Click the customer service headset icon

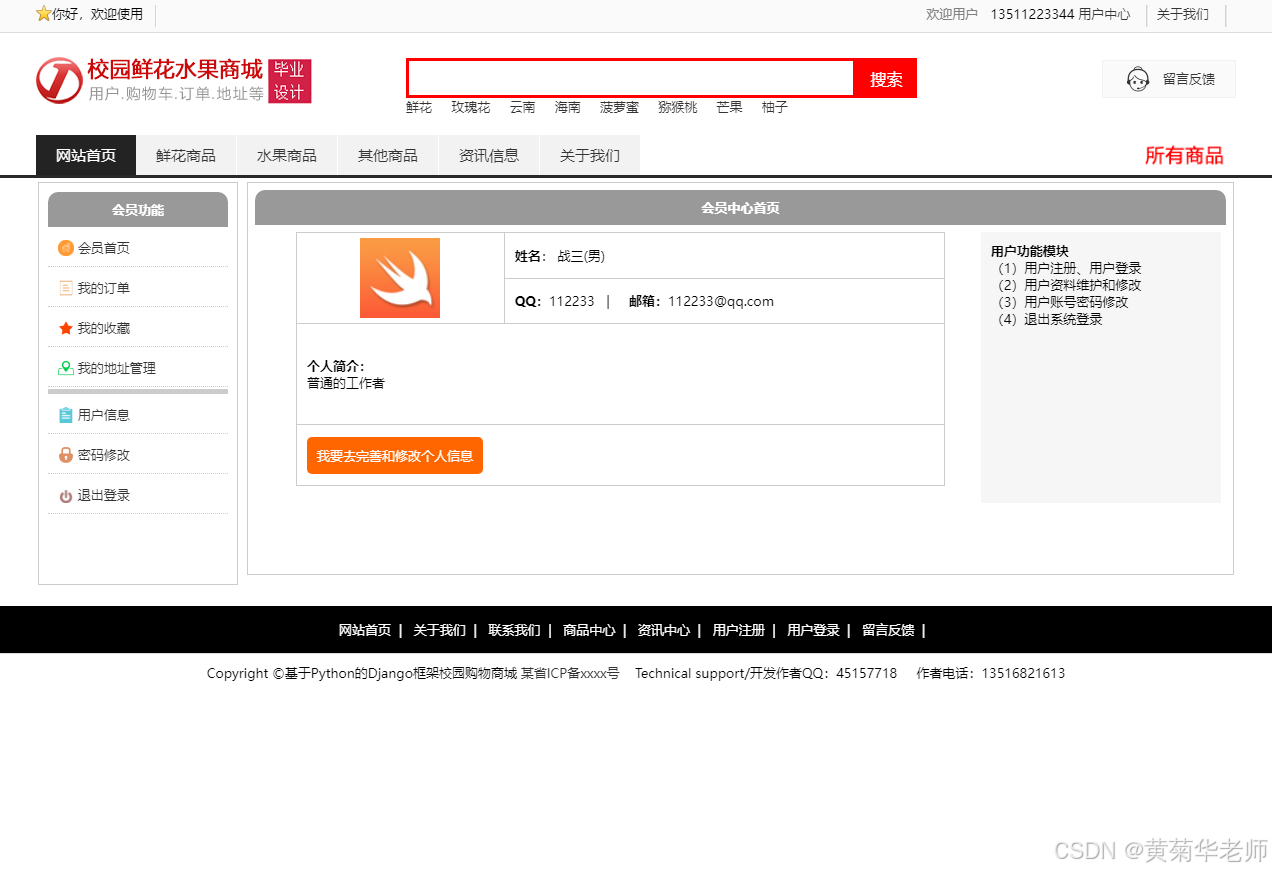(1138, 79)
